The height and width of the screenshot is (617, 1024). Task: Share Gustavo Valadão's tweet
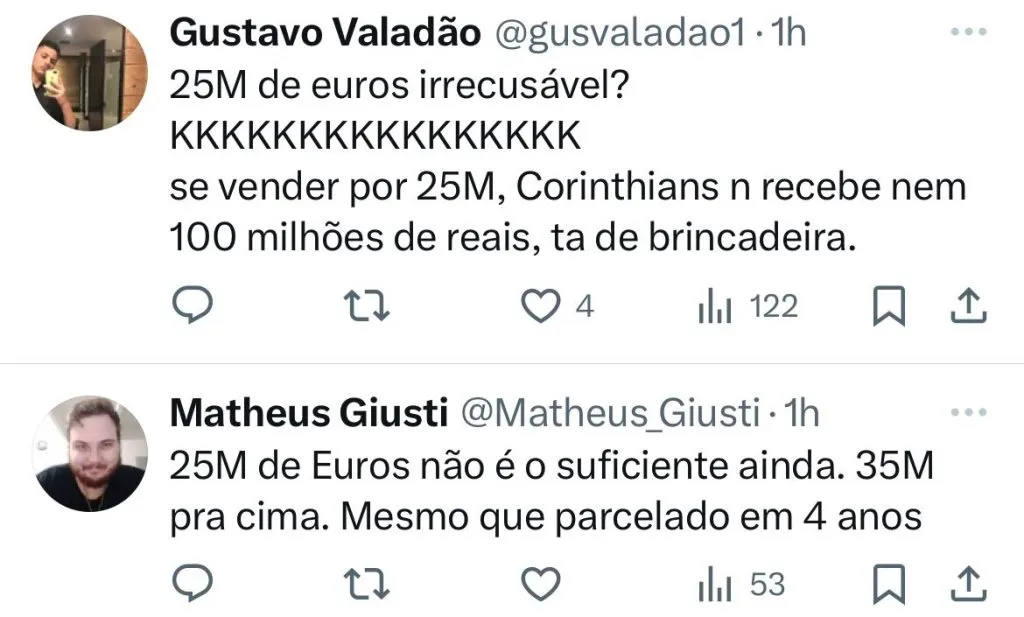pyautogui.click(x=967, y=308)
